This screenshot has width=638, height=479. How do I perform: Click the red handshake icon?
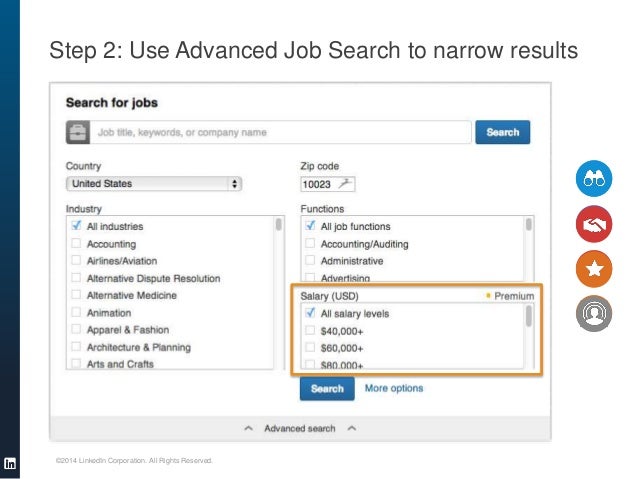point(593,225)
